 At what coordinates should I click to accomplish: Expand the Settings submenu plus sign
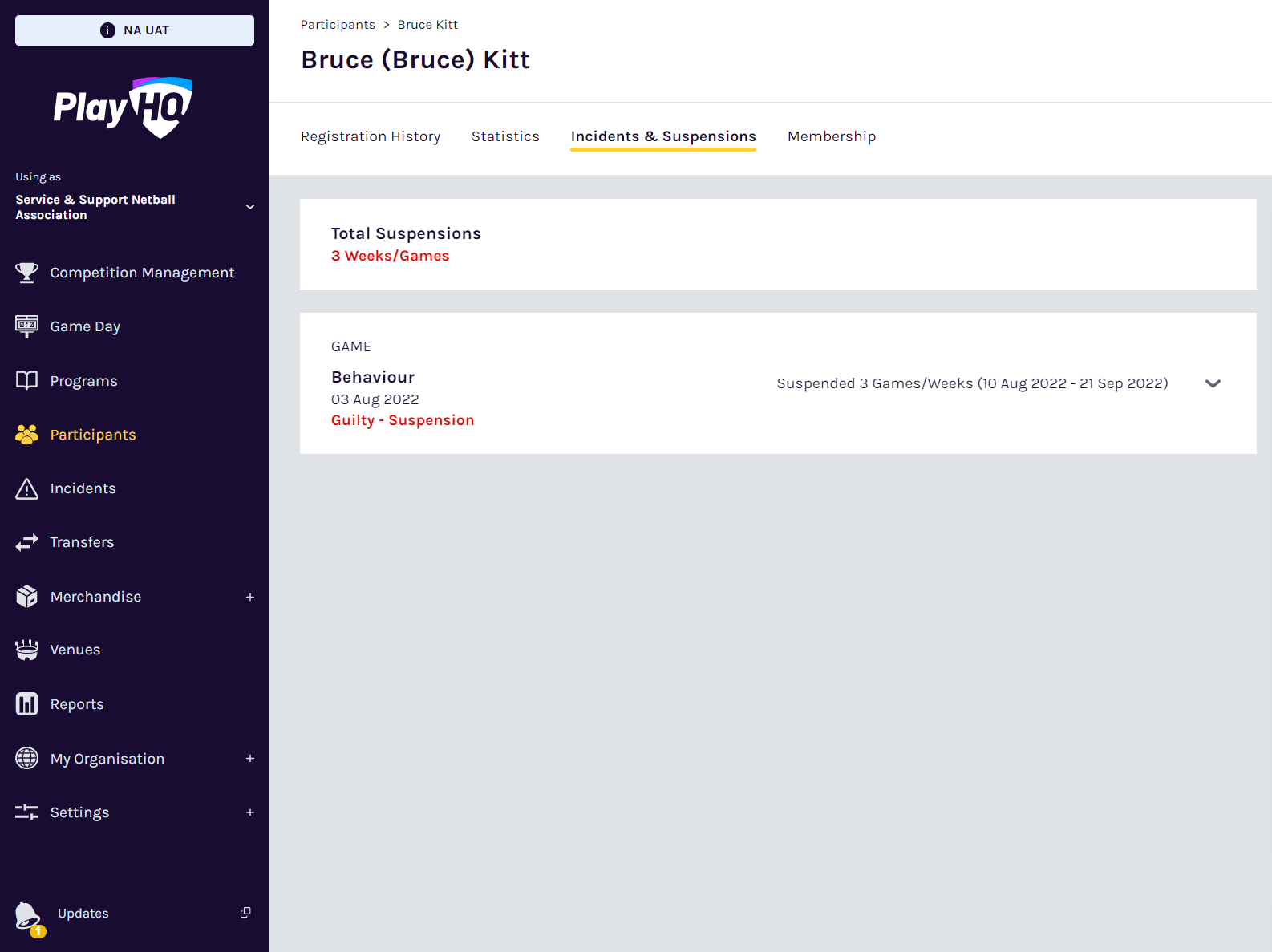(250, 812)
